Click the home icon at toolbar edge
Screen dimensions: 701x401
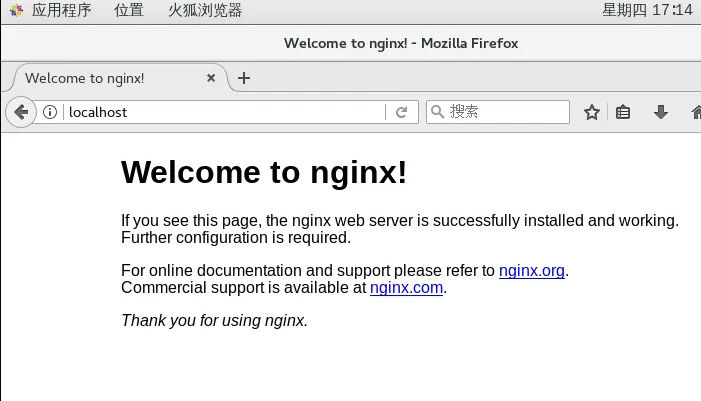point(695,112)
